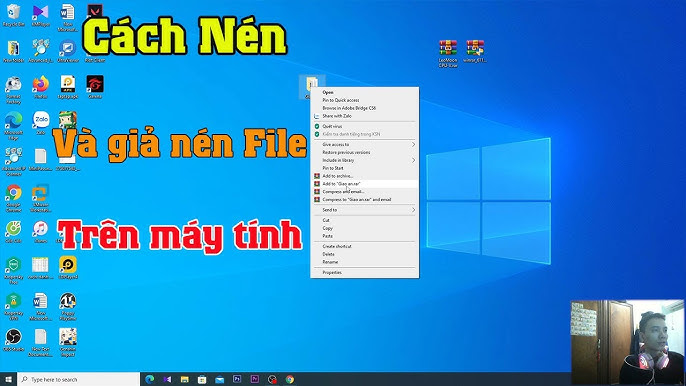Open Photoshop from the taskbar
The width and height of the screenshot is (686, 386).
click(x=237, y=379)
